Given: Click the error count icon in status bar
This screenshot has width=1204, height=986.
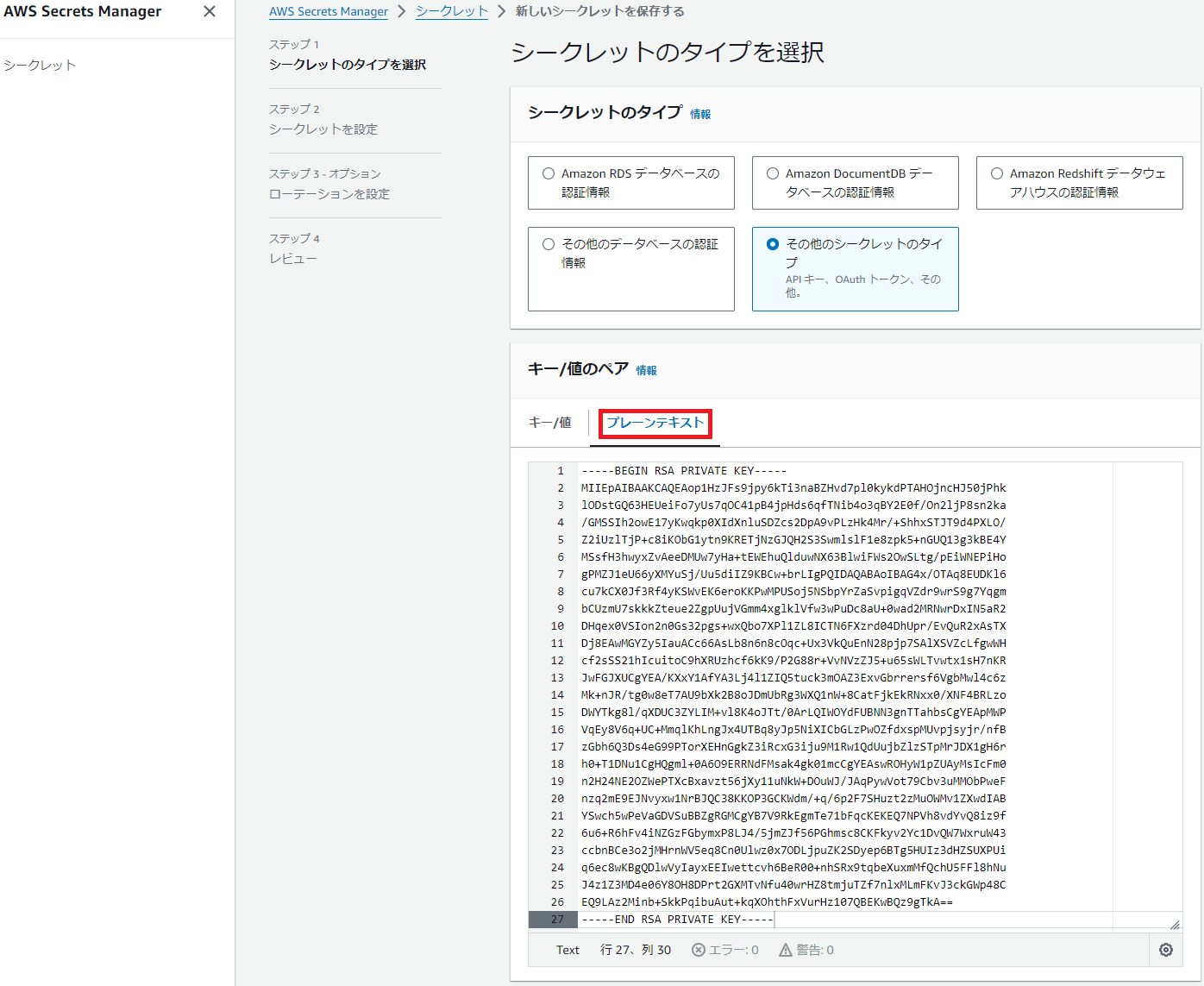Looking at the screenshot, I should pos(699,950).
